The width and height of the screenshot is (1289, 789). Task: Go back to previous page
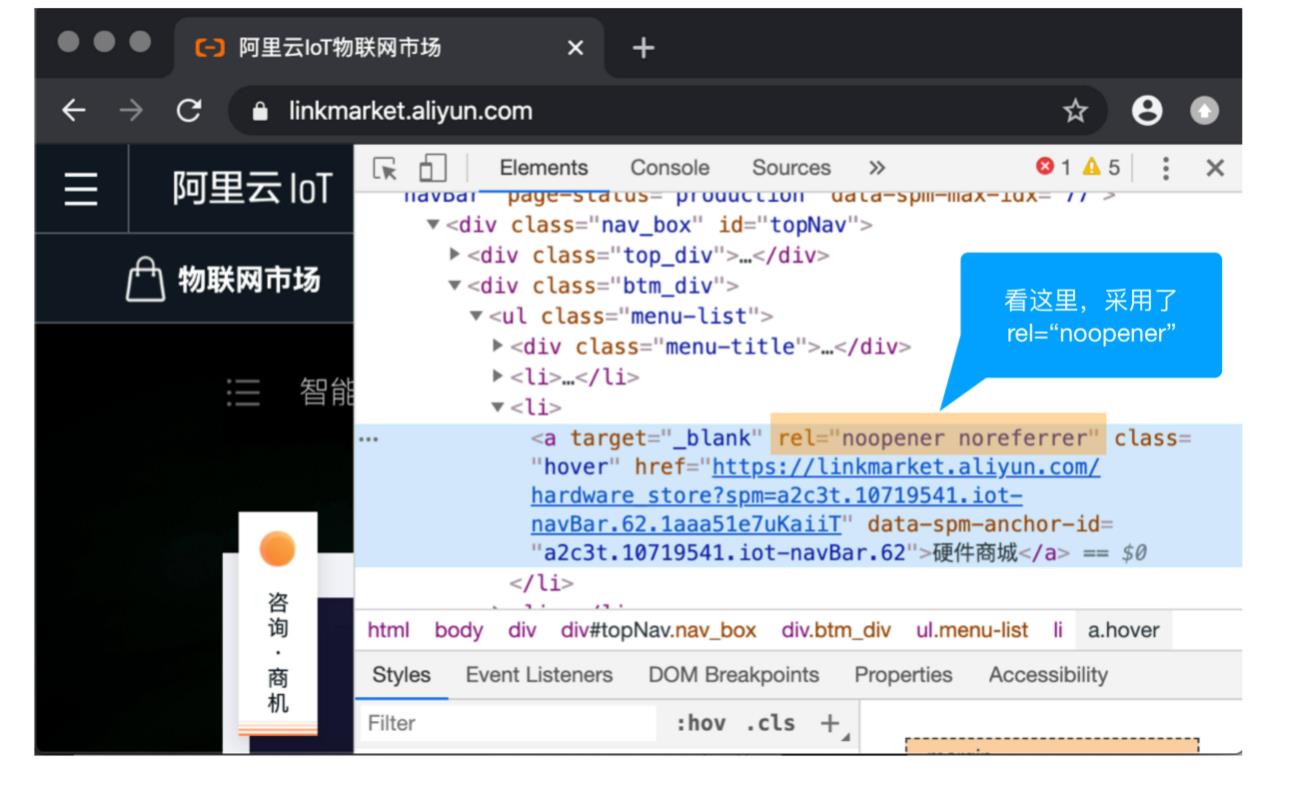(73, 111)
